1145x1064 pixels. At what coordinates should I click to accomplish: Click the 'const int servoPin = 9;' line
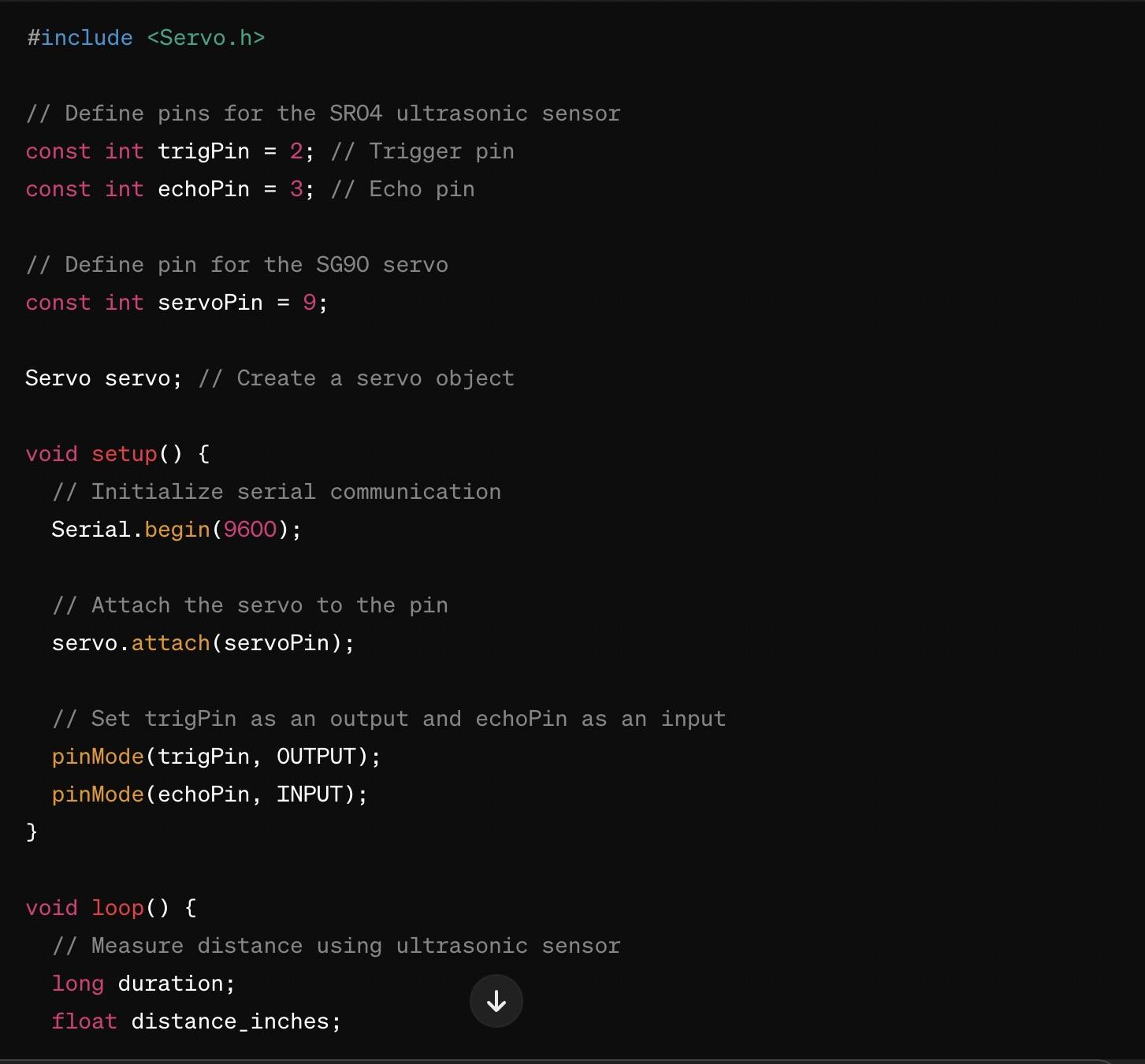tap(177, 303)
